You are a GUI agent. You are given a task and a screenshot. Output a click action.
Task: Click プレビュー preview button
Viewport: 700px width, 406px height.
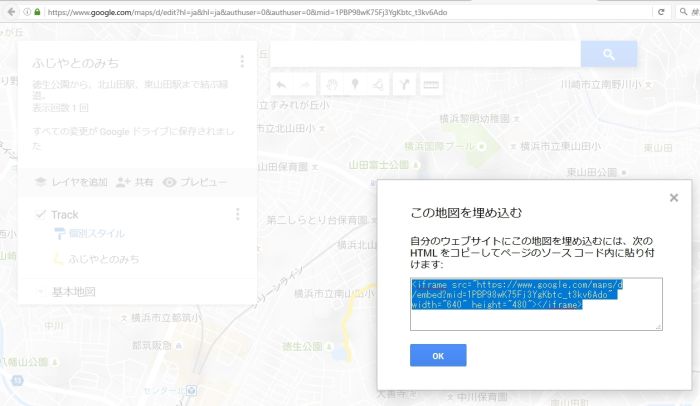[x=195, y=182]
